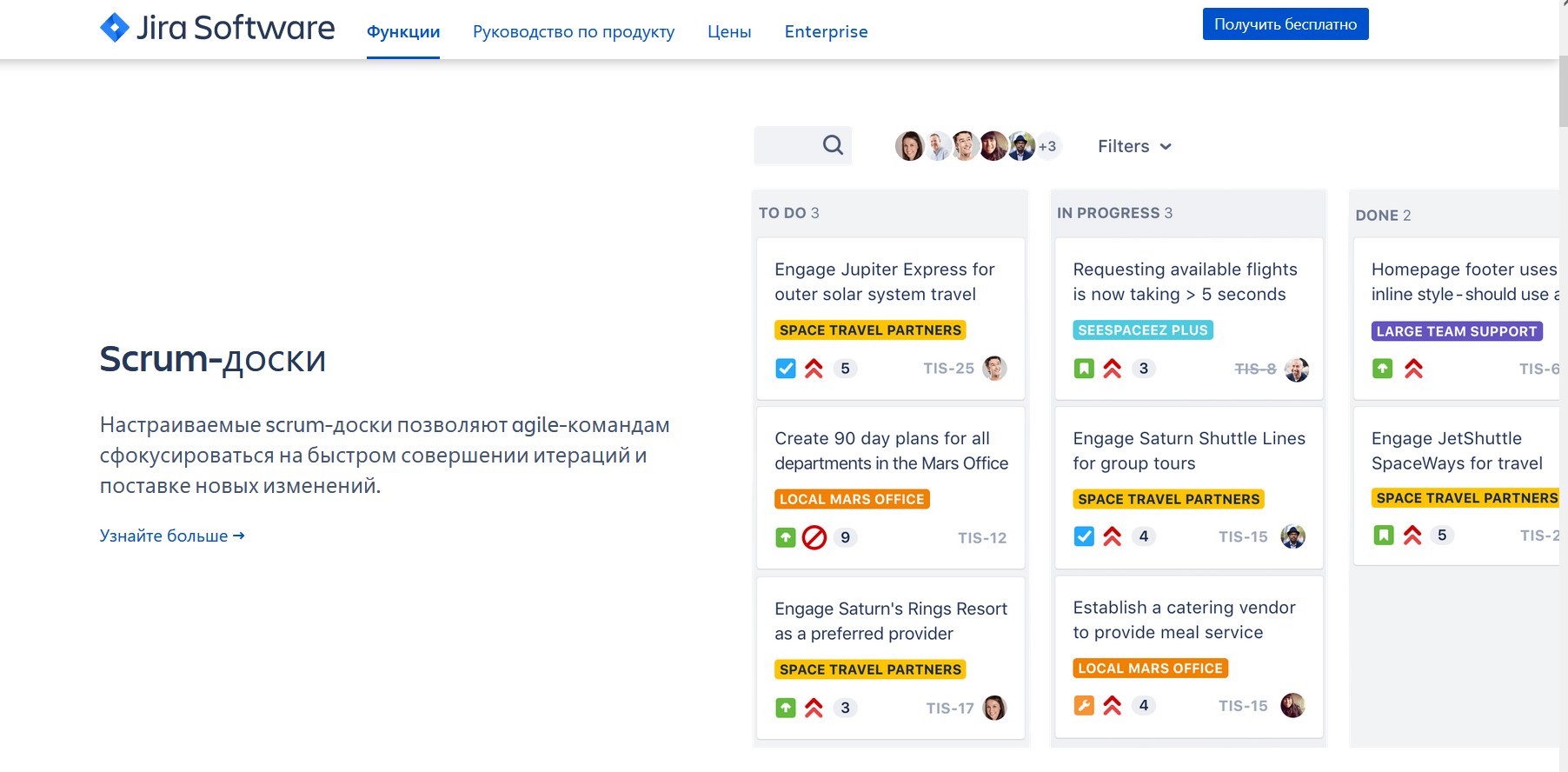
Task: Click assignee avatar on TIS-25 card
Action: [994, 369]
